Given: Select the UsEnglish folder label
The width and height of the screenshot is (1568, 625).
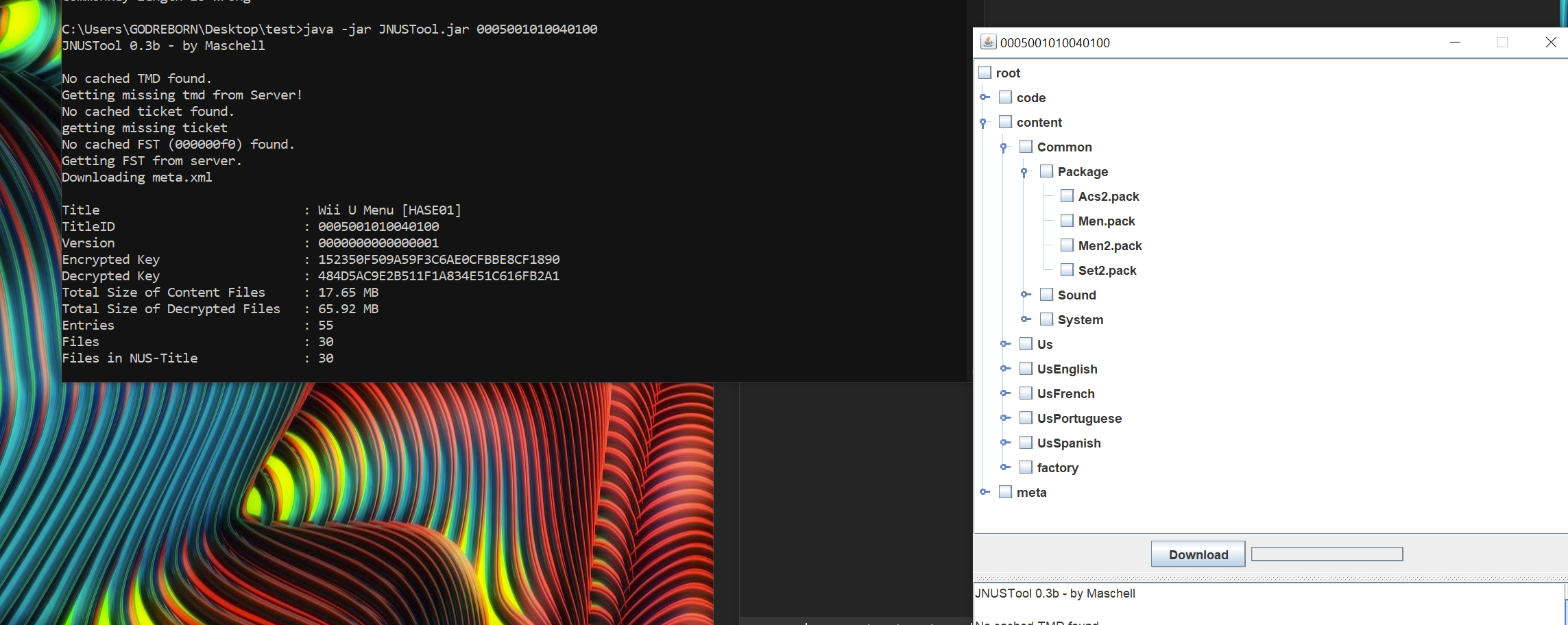Looking at the screenshot, I should click(x=1068, y=369).
